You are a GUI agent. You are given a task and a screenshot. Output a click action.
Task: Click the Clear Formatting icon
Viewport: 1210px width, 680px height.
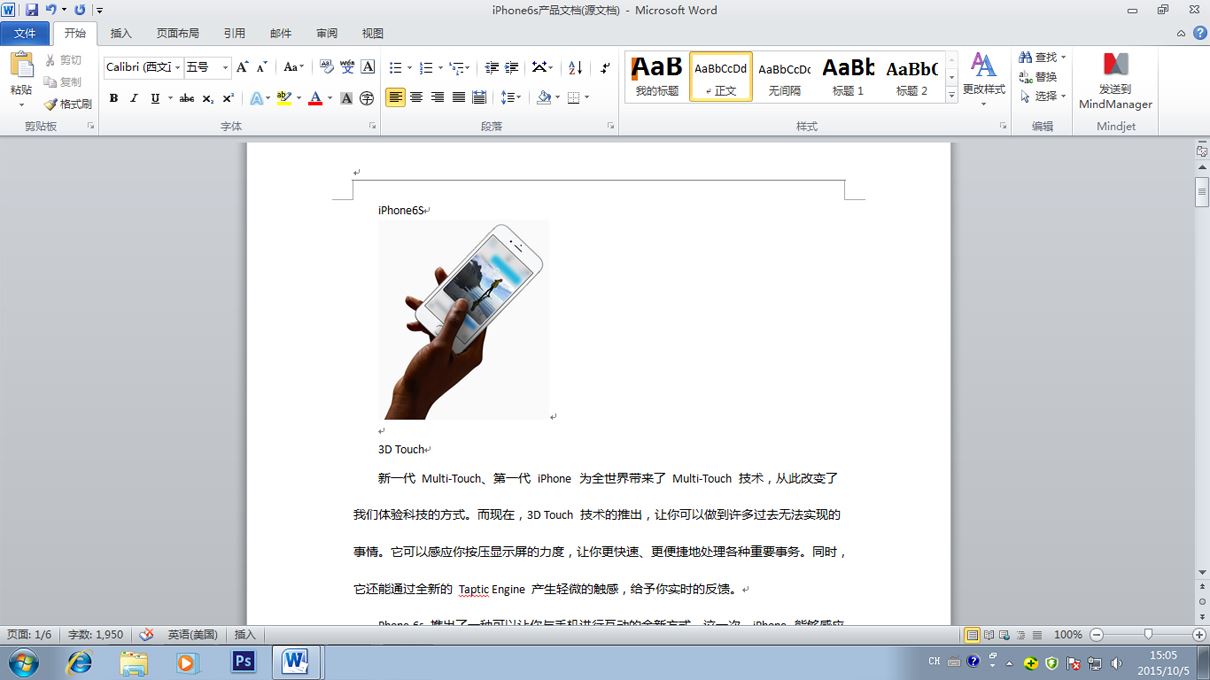click(x=326, y=67)
